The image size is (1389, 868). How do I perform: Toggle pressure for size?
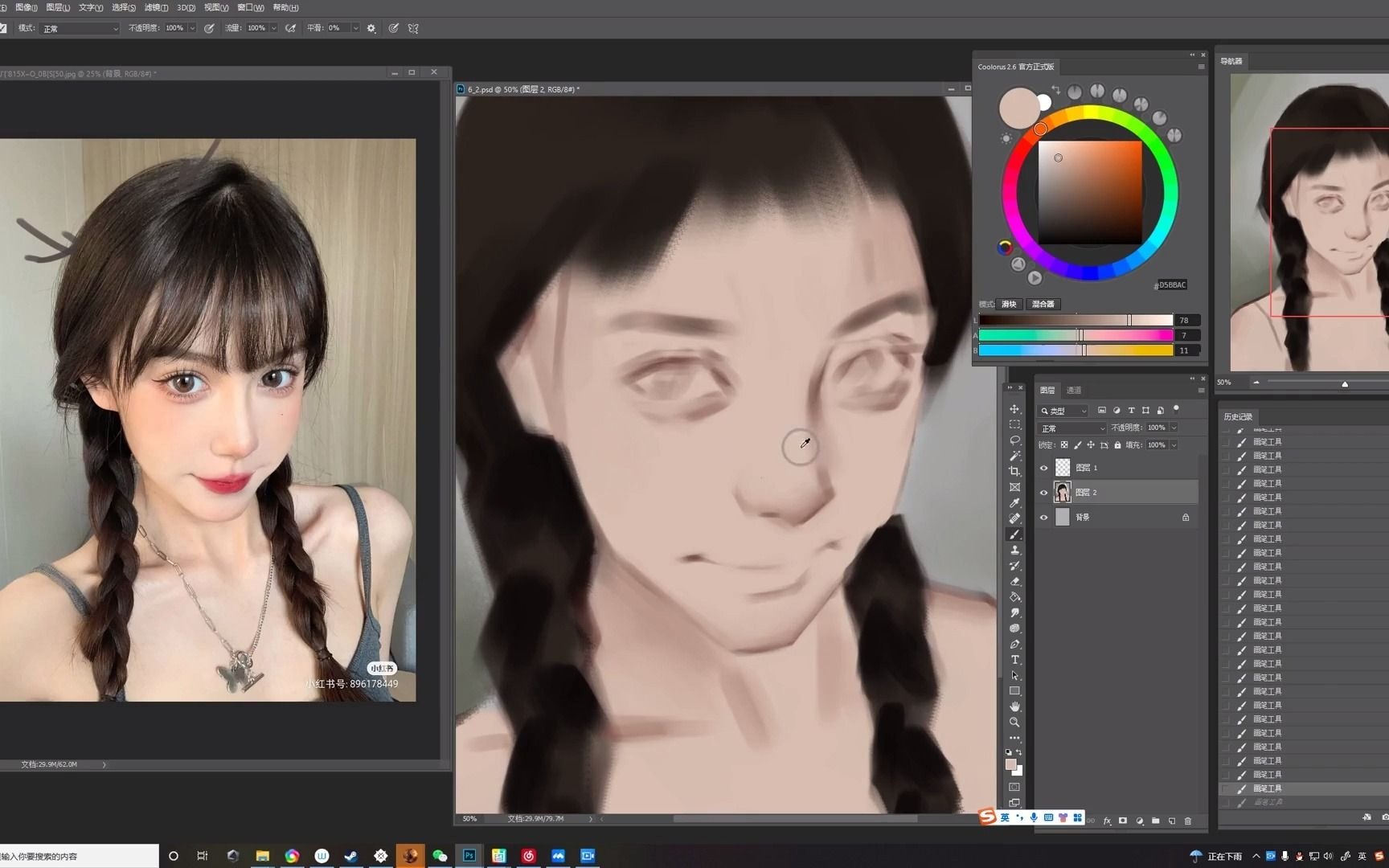393,28
